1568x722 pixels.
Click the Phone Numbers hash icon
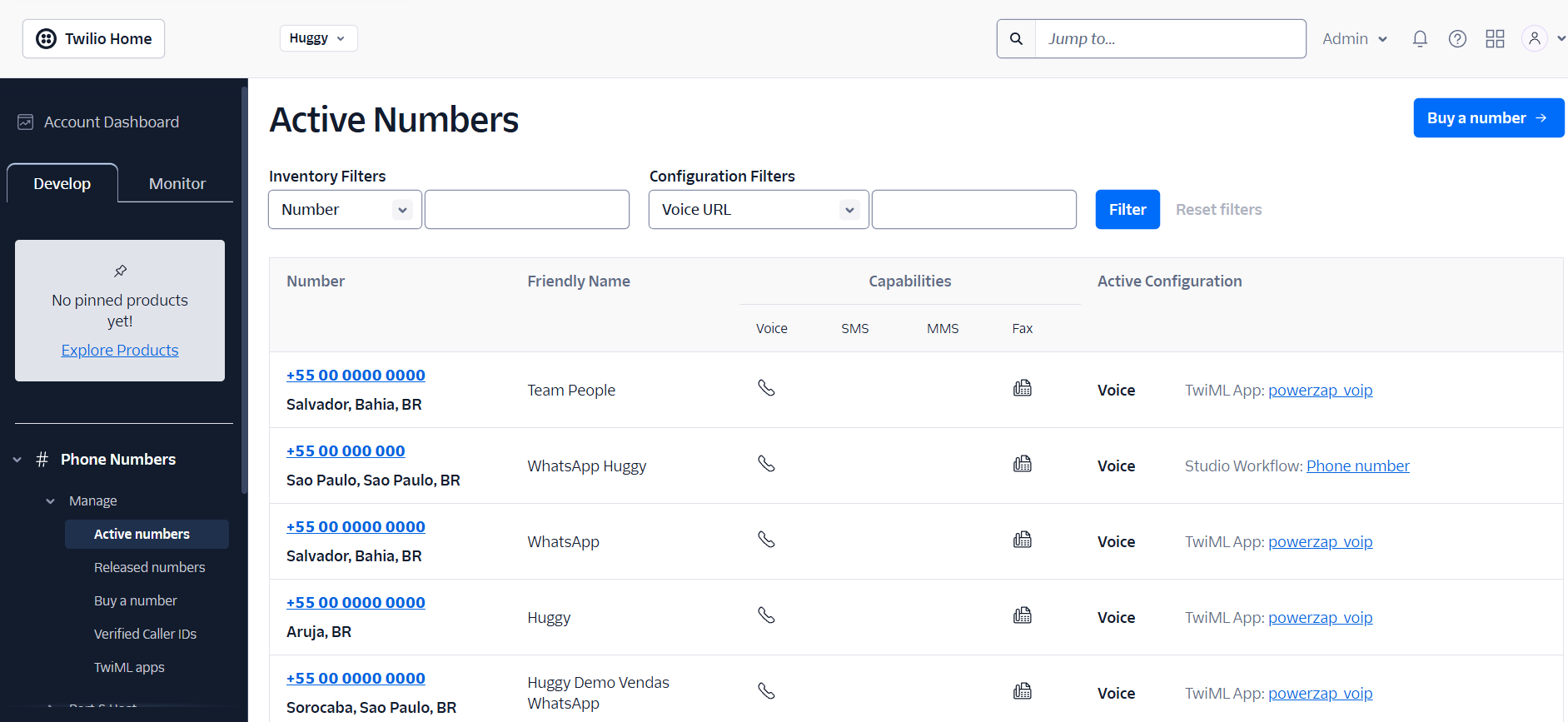(x=42, y=460)
